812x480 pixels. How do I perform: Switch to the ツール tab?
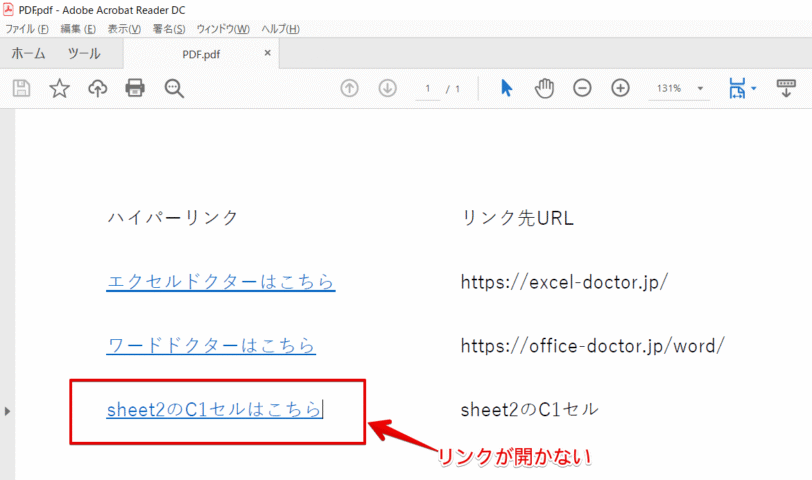click(84, 53)
